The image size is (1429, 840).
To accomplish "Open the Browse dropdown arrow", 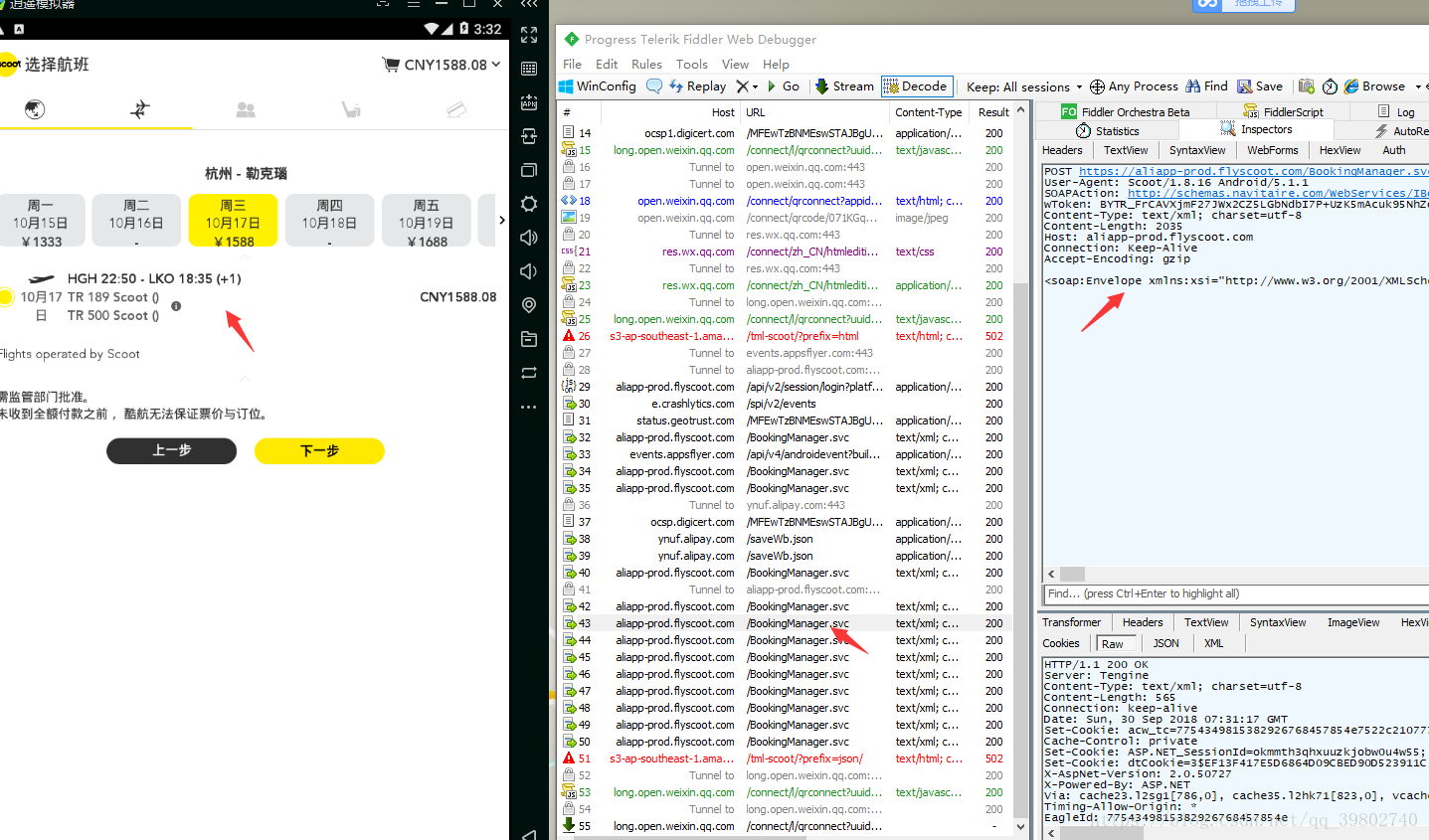I will click(x=1419, y=86).
